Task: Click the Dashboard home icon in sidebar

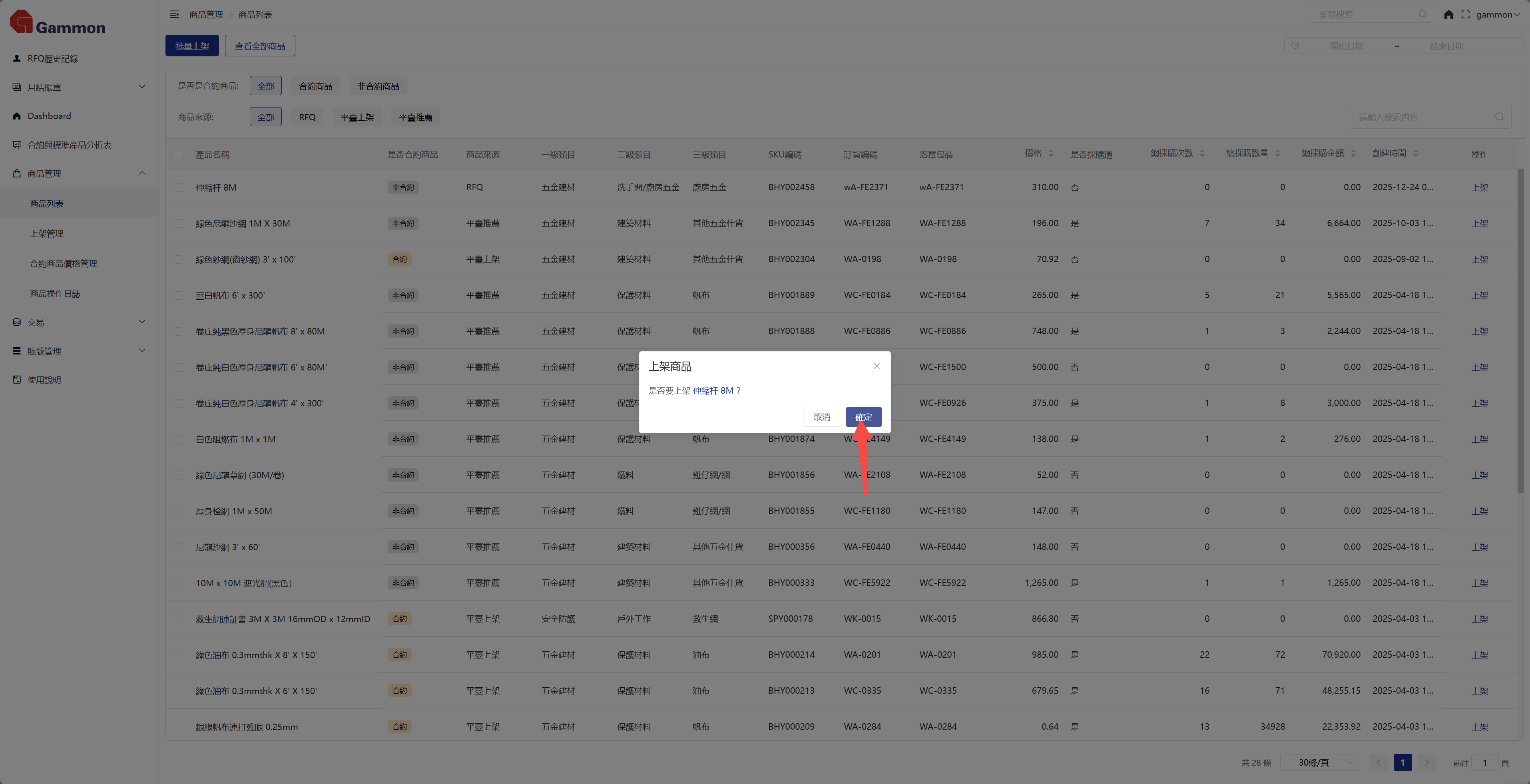Action: [17, 116]
